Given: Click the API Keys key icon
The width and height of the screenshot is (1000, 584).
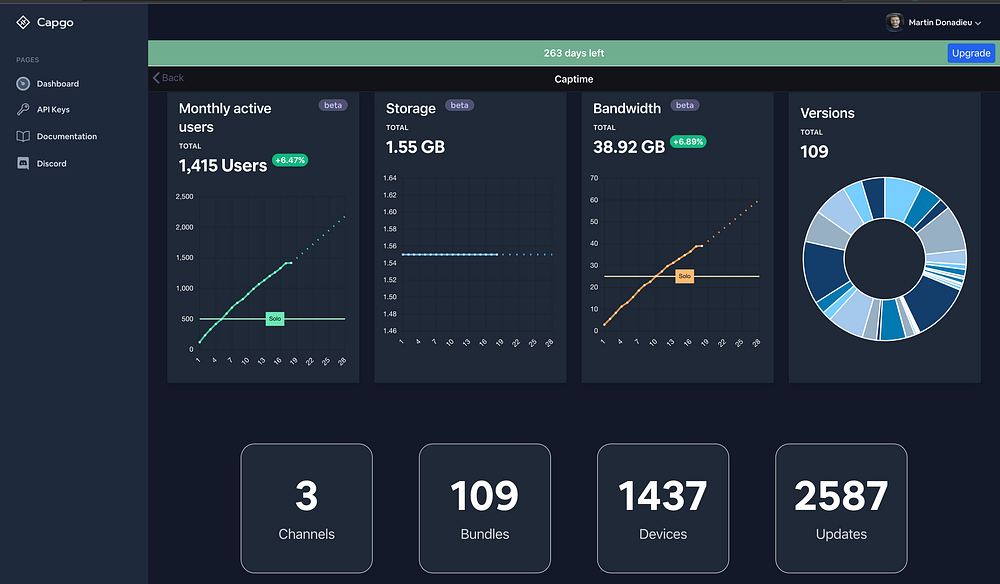Looking at the screenshot, I should tap(23, 109).
